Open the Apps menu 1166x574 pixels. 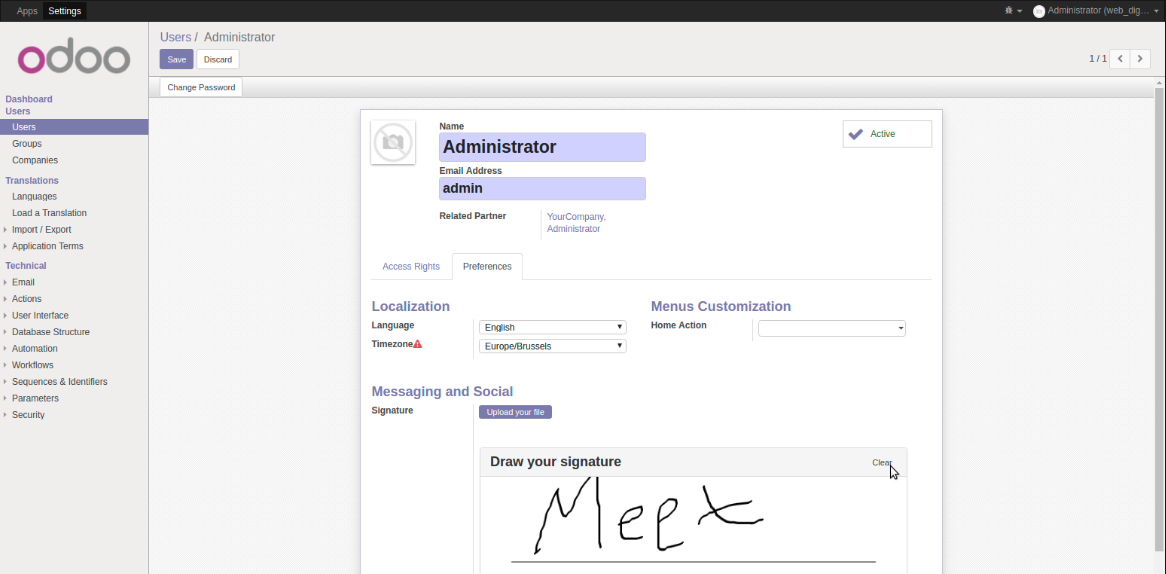tap(27, 11)
